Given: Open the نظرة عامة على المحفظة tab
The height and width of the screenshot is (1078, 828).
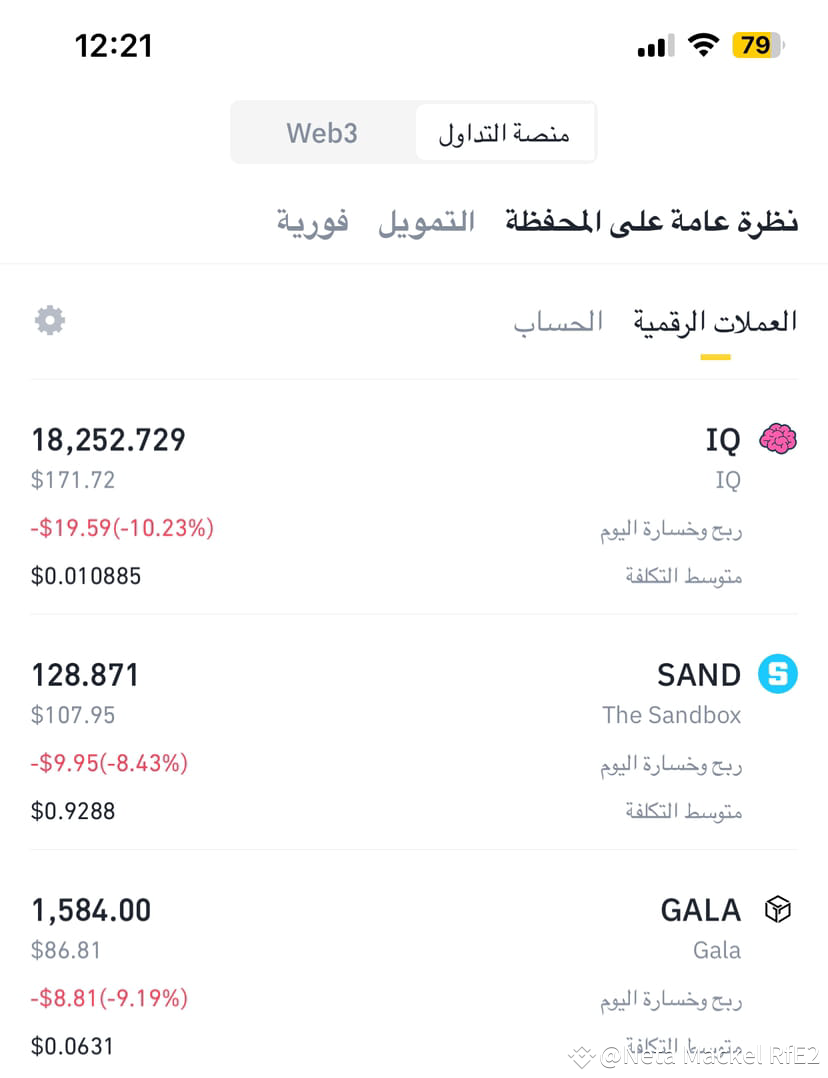Looking at the screenshot, I should [x=651, y=221].
